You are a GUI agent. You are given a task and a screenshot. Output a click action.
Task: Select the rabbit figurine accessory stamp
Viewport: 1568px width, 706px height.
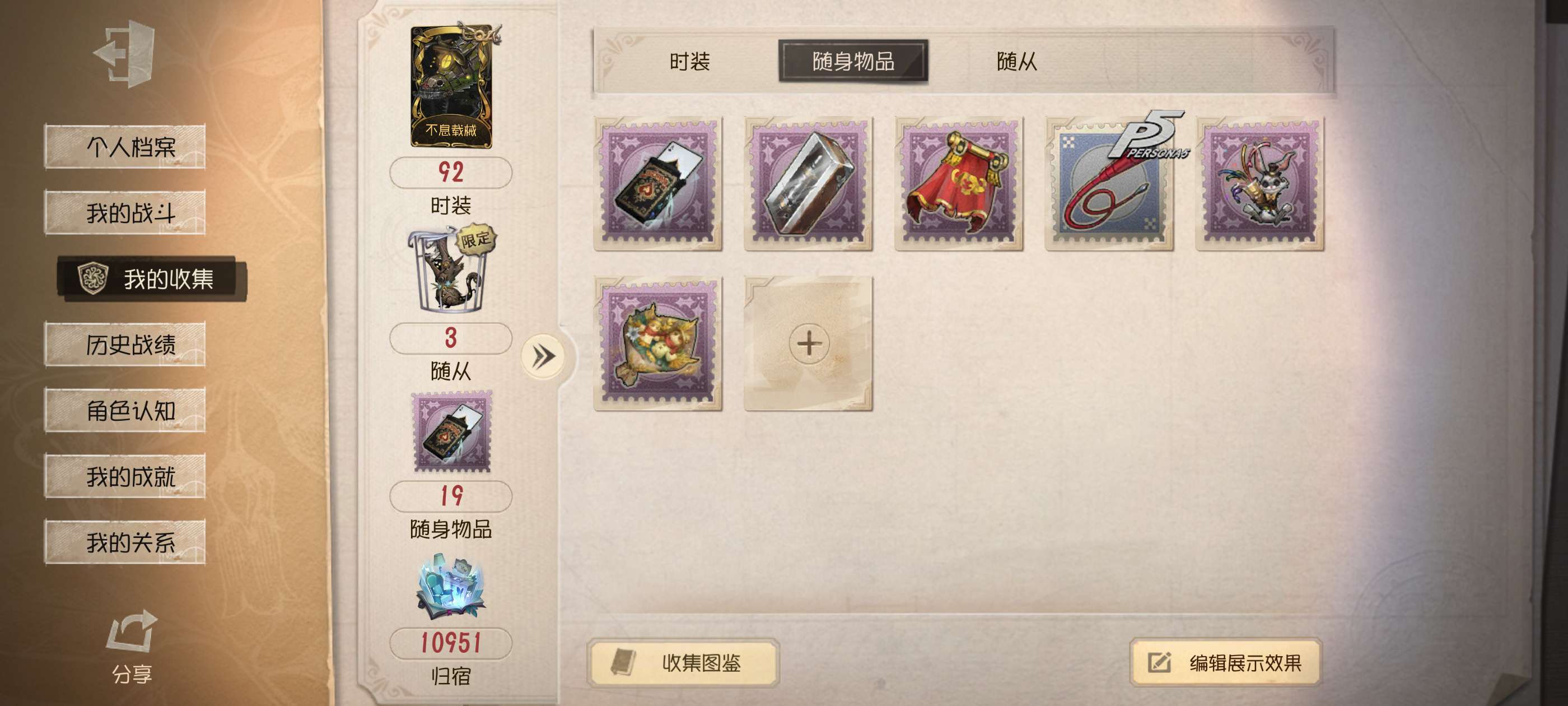[x=1259, y=183]
